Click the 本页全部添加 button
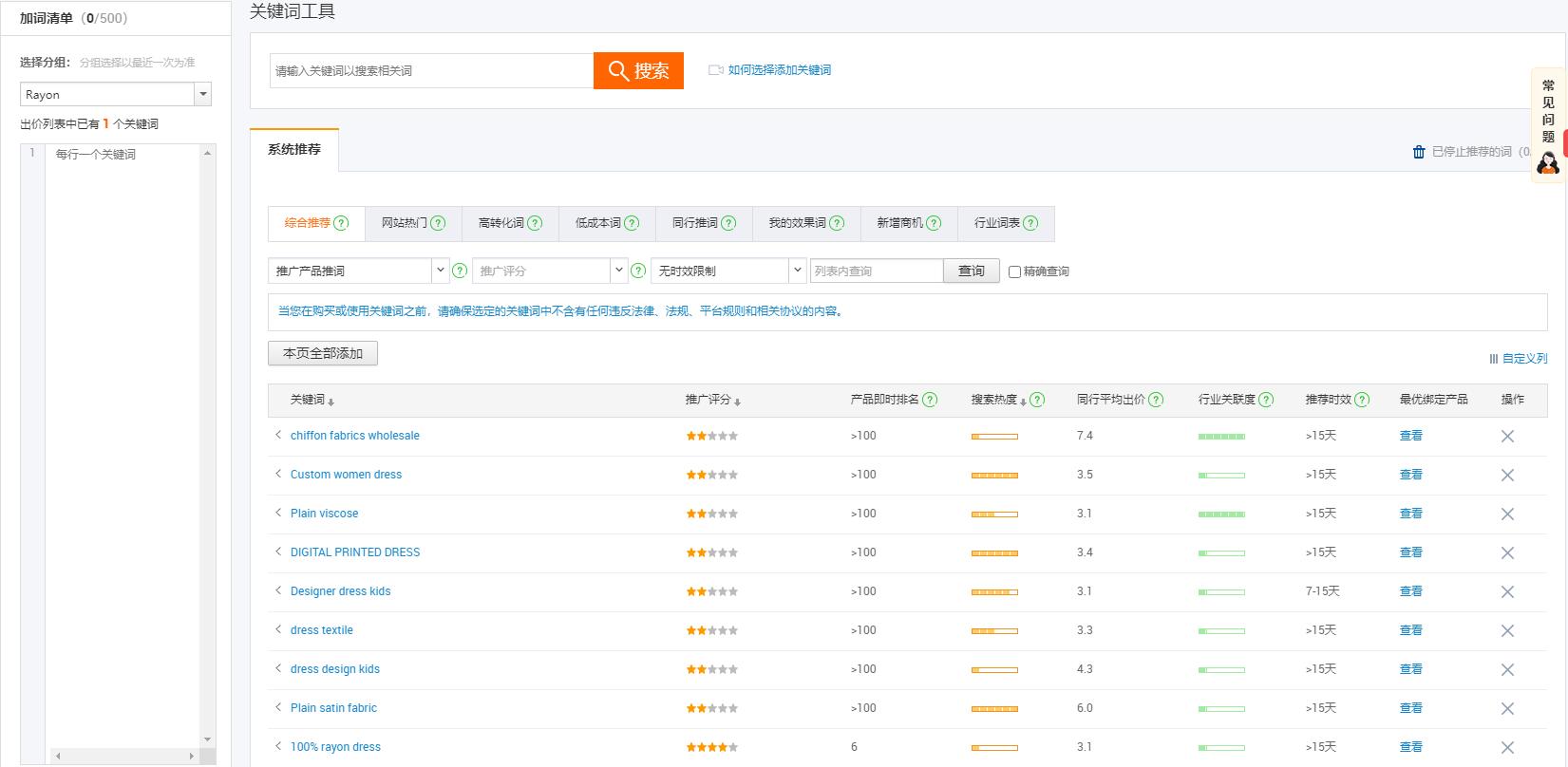The height and width of the screenshot is (767, 1568). [323, 353]
